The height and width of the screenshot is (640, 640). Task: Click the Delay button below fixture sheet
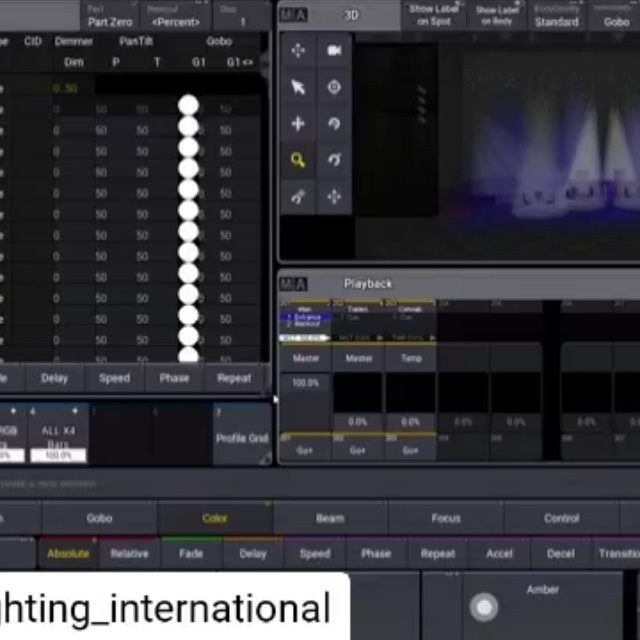tap(54, 378)
